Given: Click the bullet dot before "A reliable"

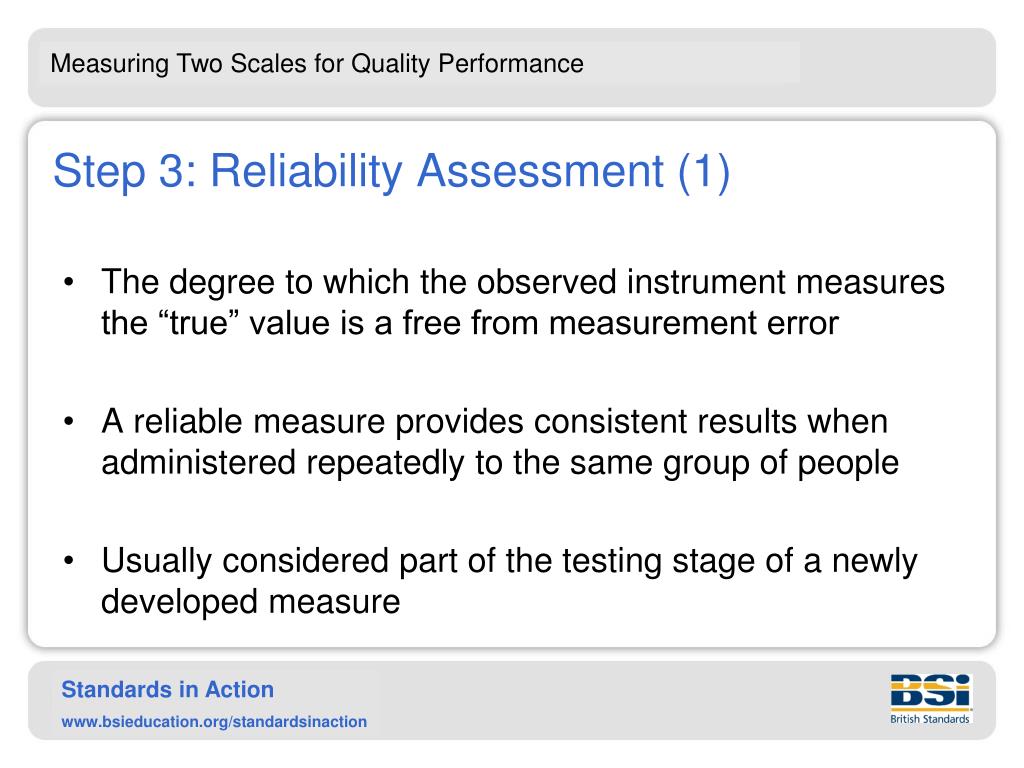Looking at the screenshot, I should [69, 421].
